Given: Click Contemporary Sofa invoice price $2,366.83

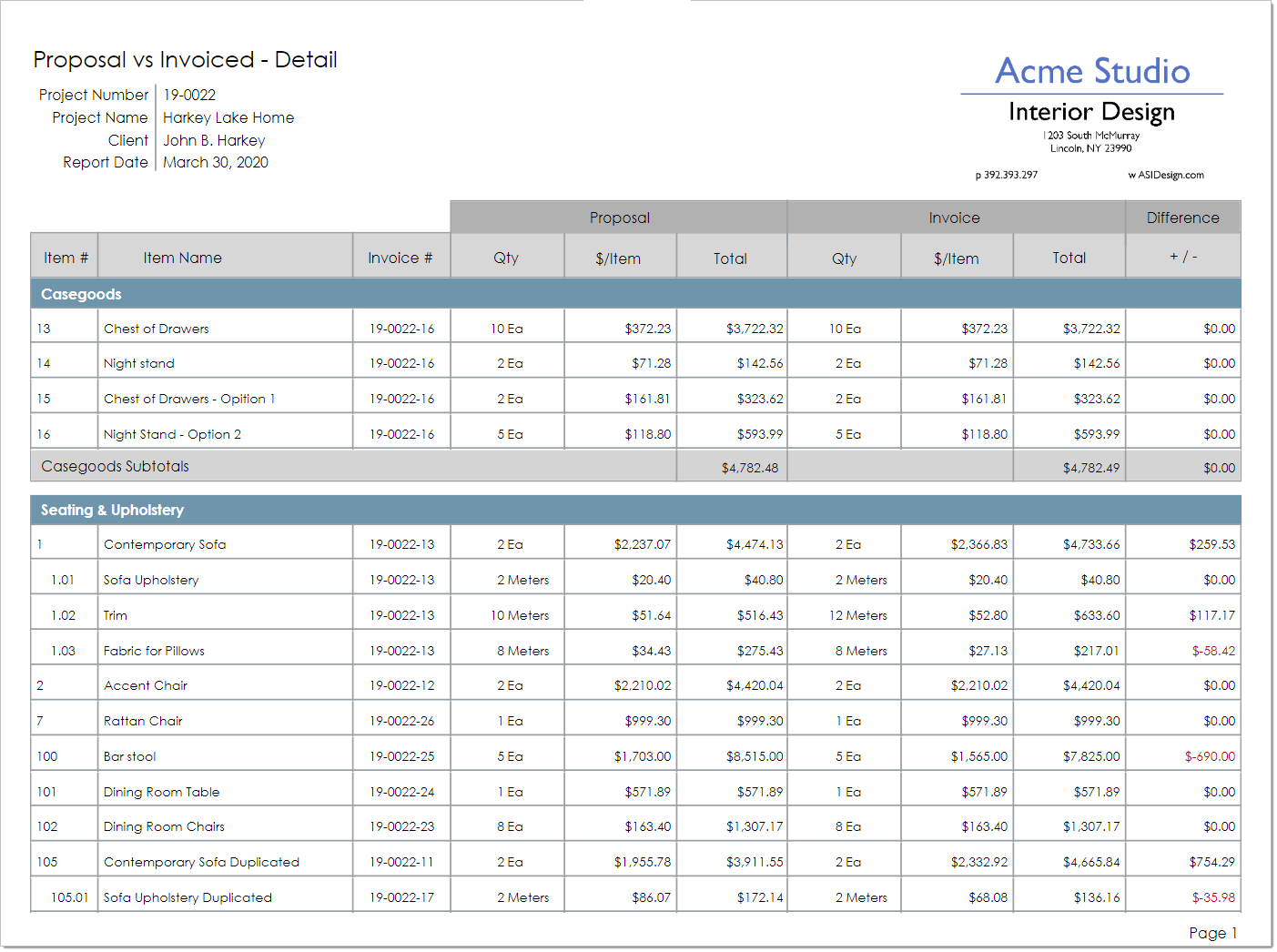Looking at the screenshot, I should tap(978, 544).
